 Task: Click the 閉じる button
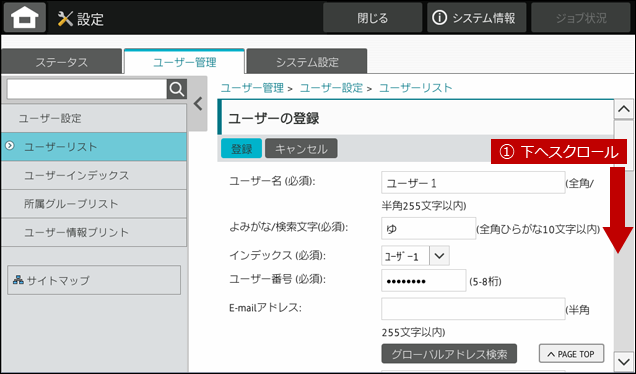[x=372, y=18]
